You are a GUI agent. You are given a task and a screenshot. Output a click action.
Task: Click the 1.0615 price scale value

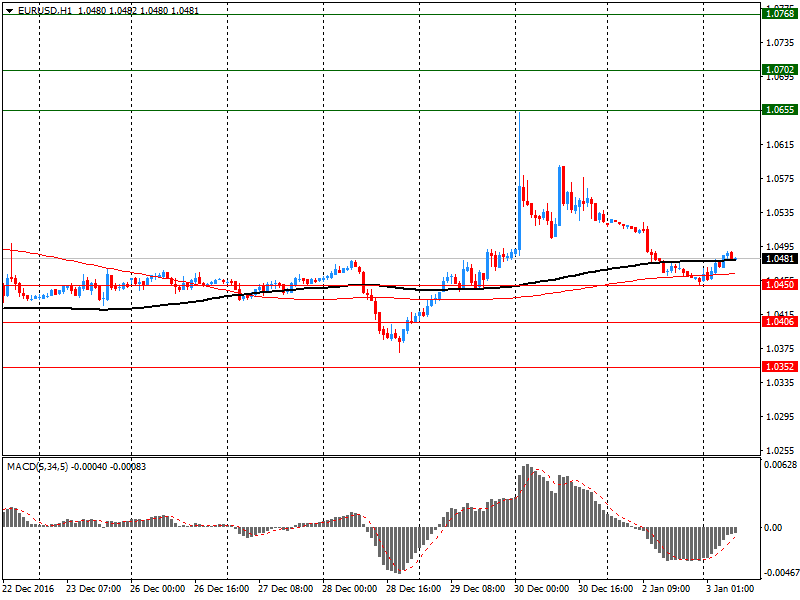click(780, 145)
